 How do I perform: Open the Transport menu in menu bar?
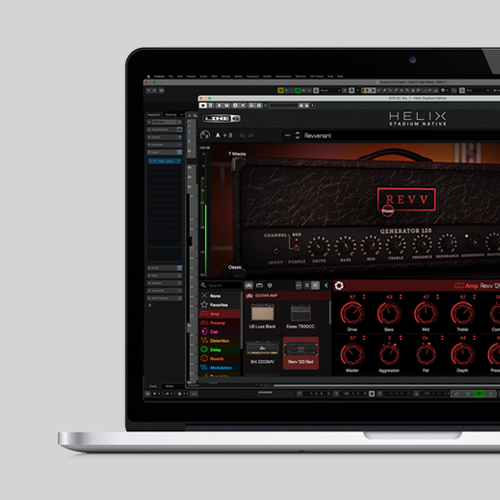(253, 76)
